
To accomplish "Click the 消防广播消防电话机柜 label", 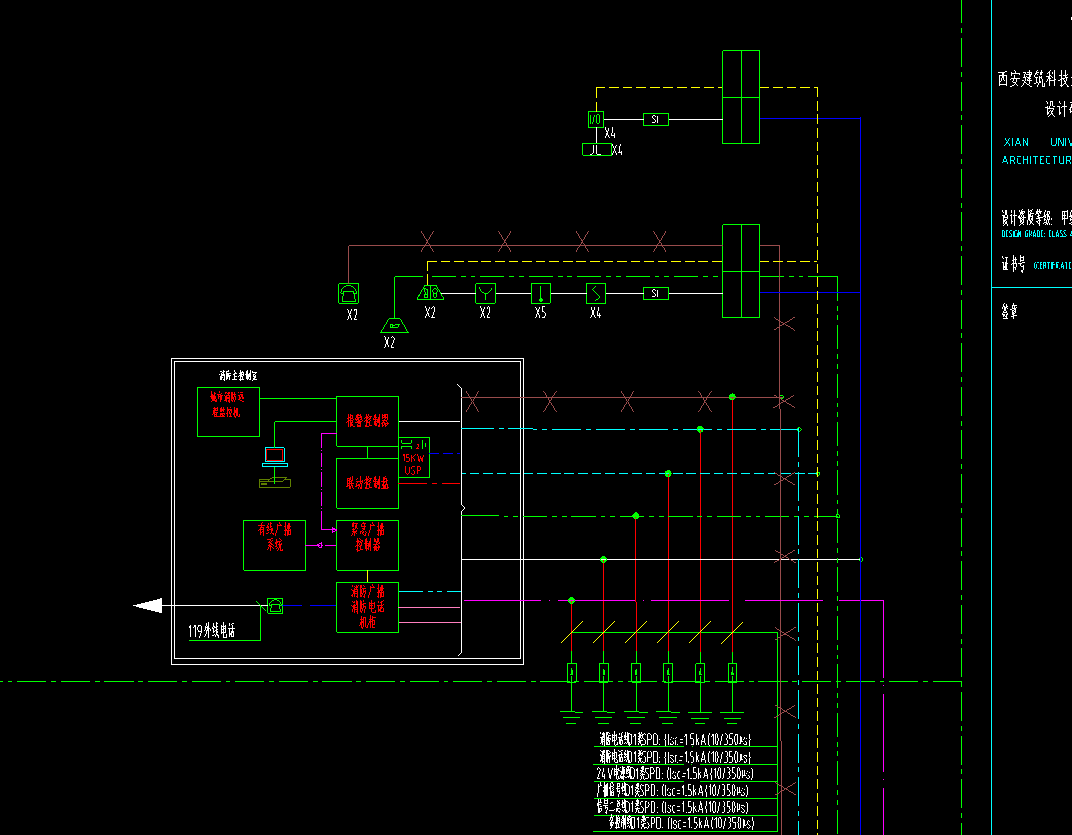I will (x=367, y=607).
